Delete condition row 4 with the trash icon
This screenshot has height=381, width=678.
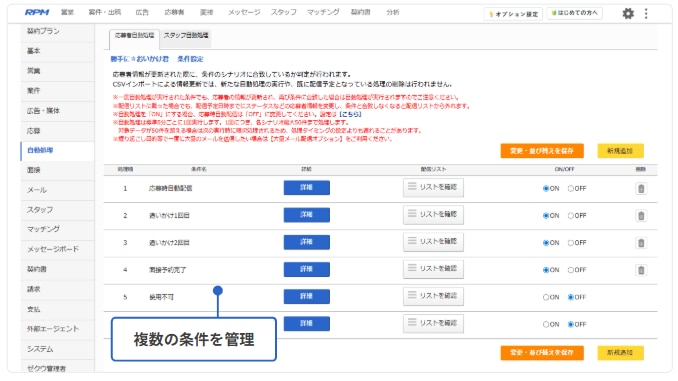click(641, 270)
